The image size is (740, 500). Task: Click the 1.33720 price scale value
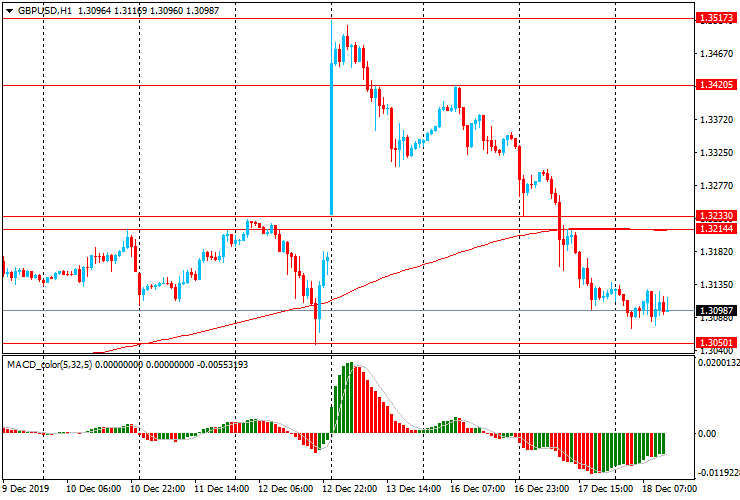[716, 120]
